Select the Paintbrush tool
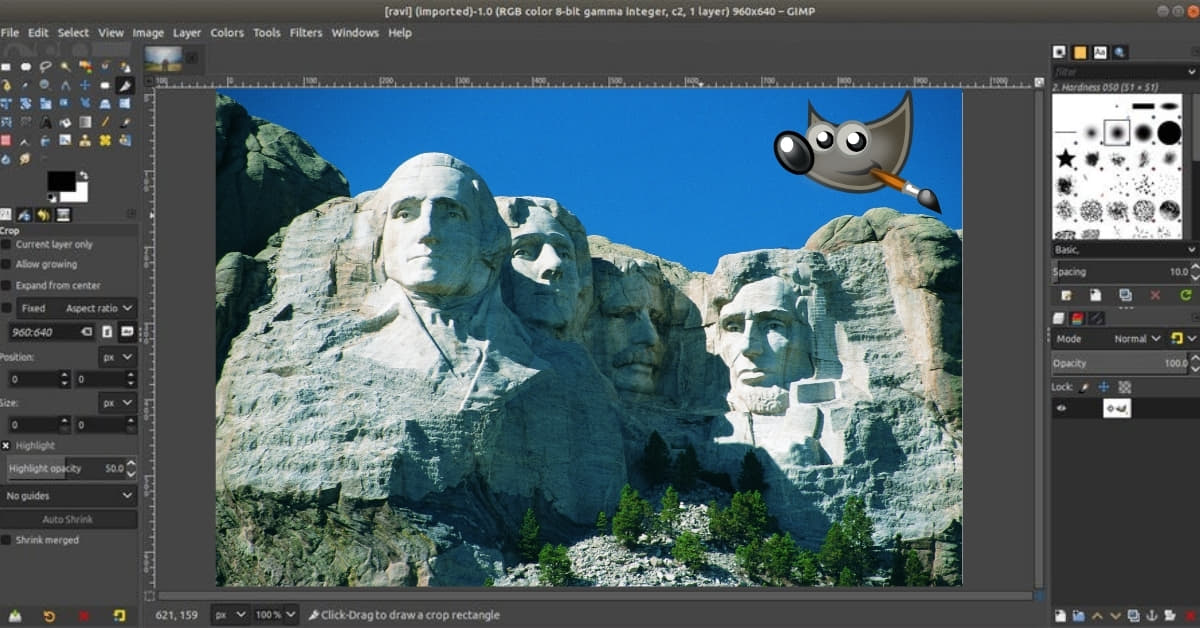 point(125,122)
